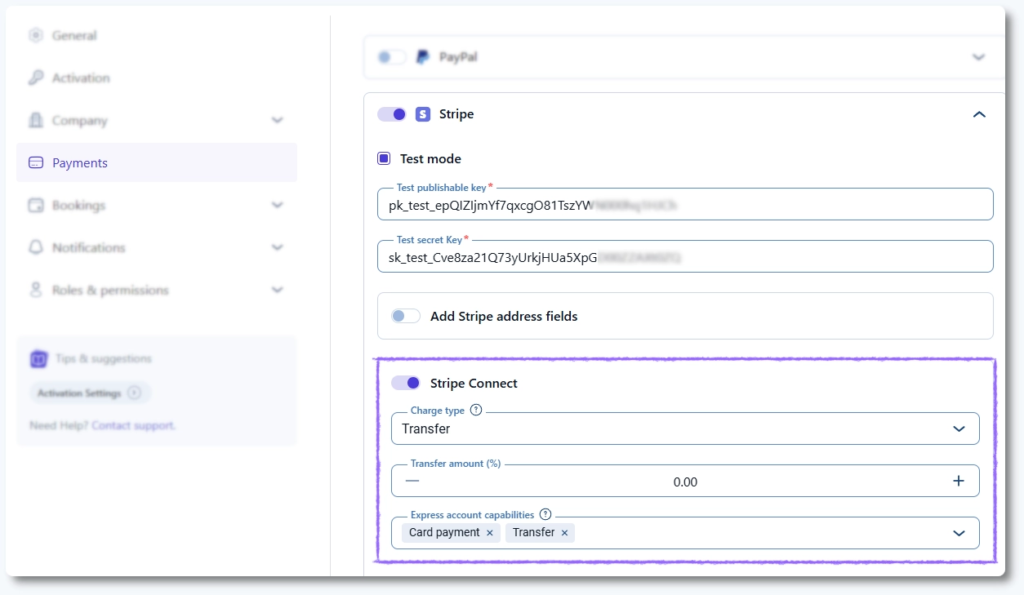Click the Stripe logo icon
1024x595 pixels.
[x=423, y=114]
